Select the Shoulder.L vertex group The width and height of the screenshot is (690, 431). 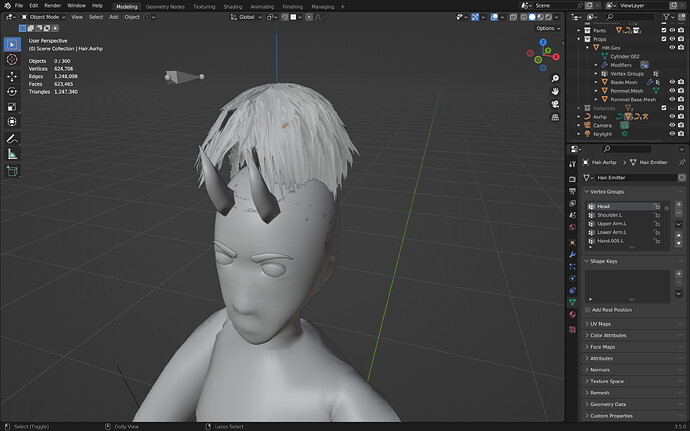tap(624, 215)
